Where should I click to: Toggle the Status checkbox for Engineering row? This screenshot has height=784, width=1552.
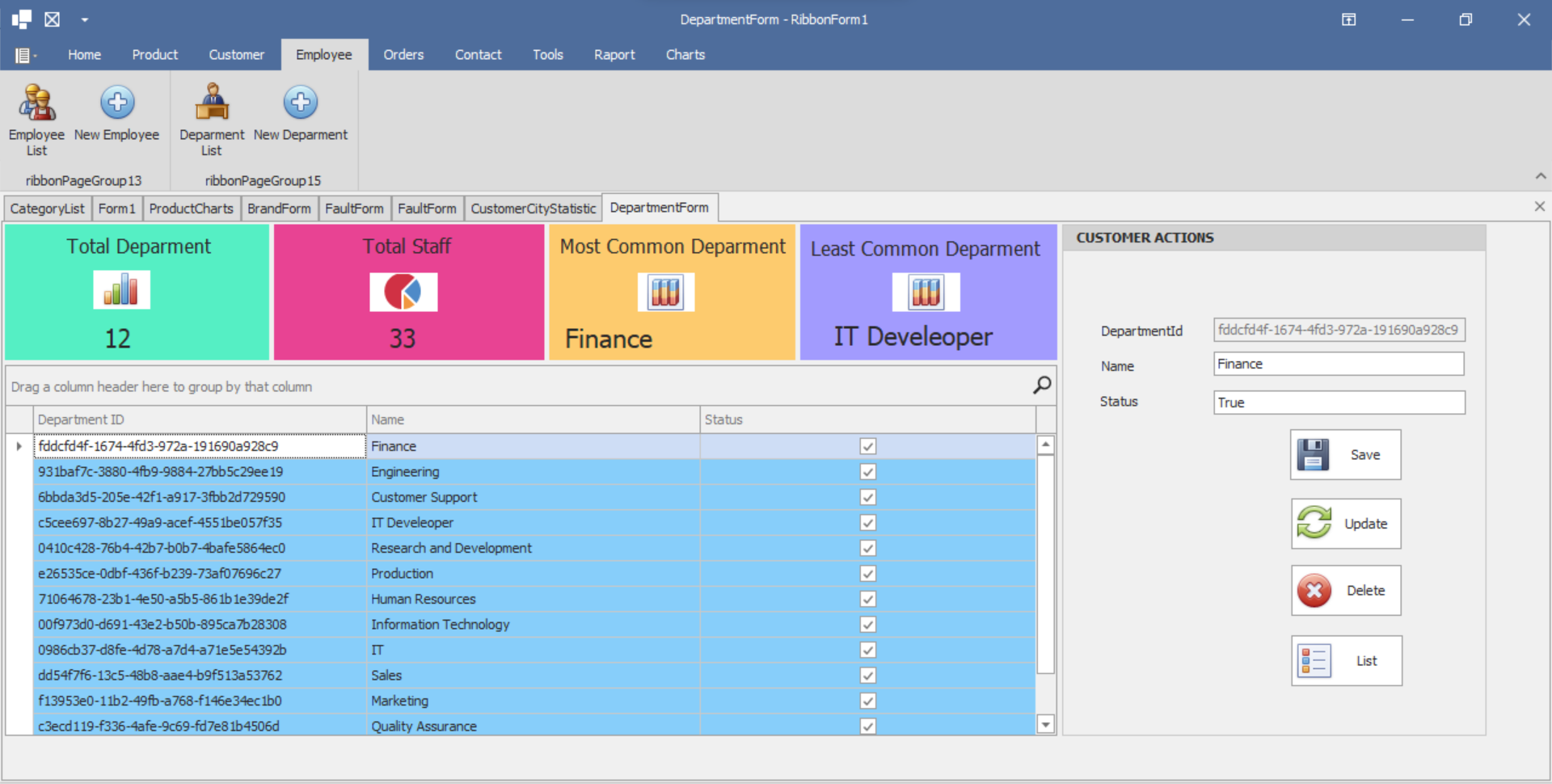point(867,472)
